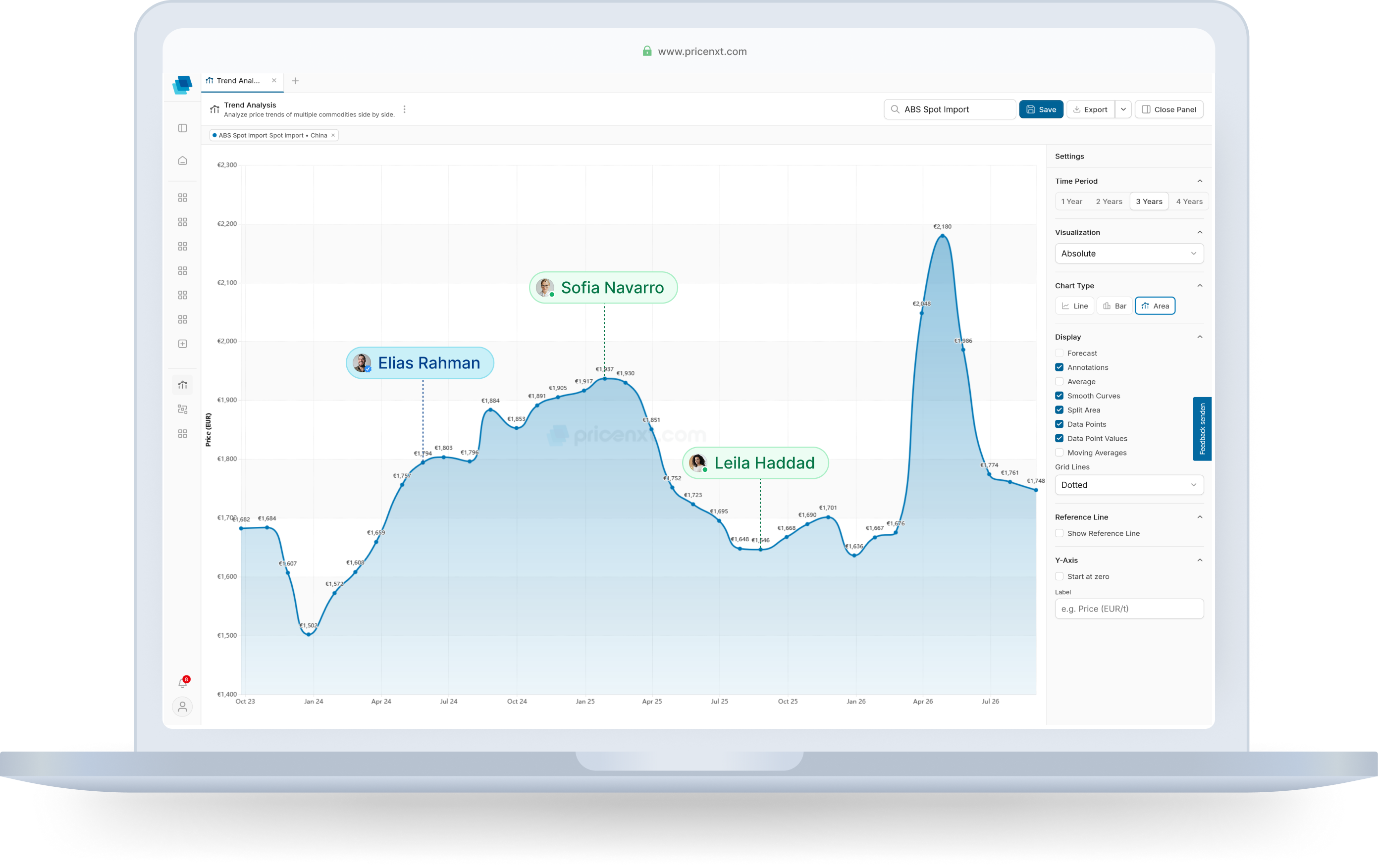The width and height of the screenshot is (1378, 868).
Task: Select the 1 Year time period
Action: click(1071, 202)
